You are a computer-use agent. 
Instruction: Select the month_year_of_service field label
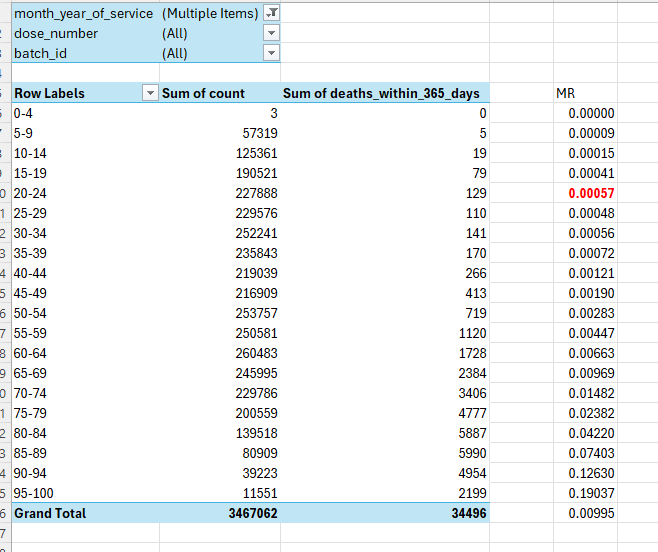(86, 13)
